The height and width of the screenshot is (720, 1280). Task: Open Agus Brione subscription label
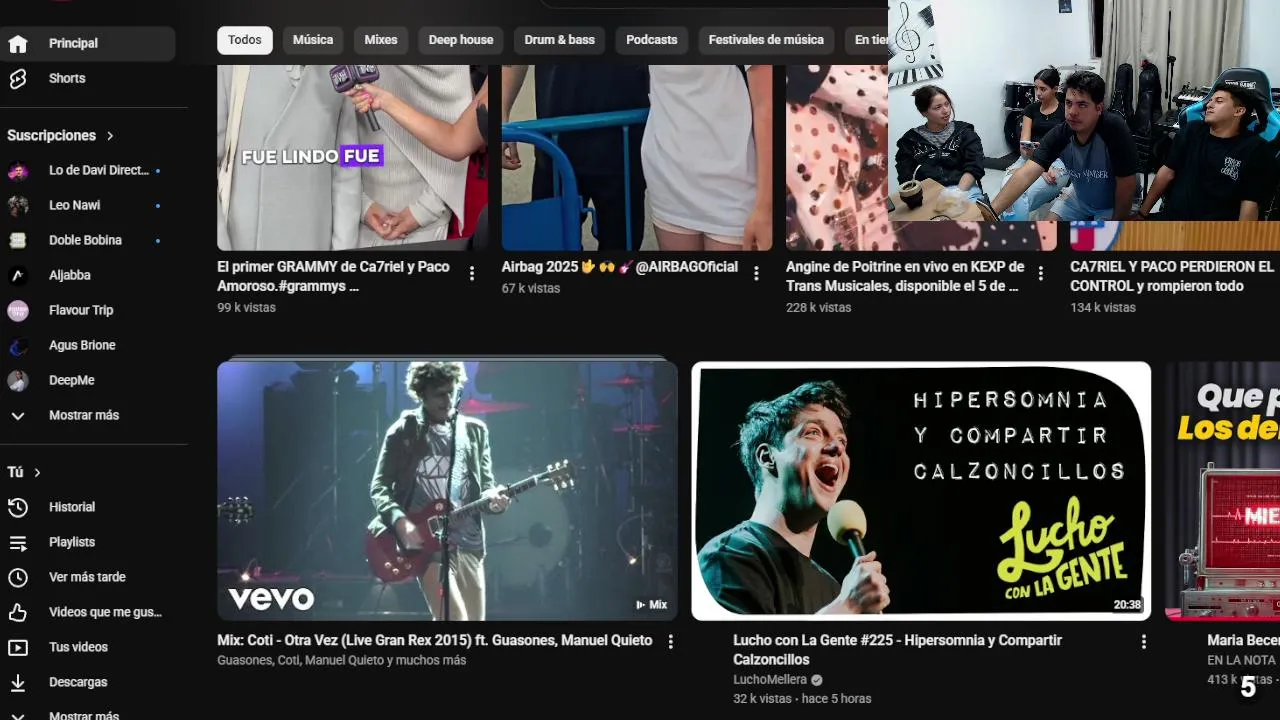click(x=82, y=346)
